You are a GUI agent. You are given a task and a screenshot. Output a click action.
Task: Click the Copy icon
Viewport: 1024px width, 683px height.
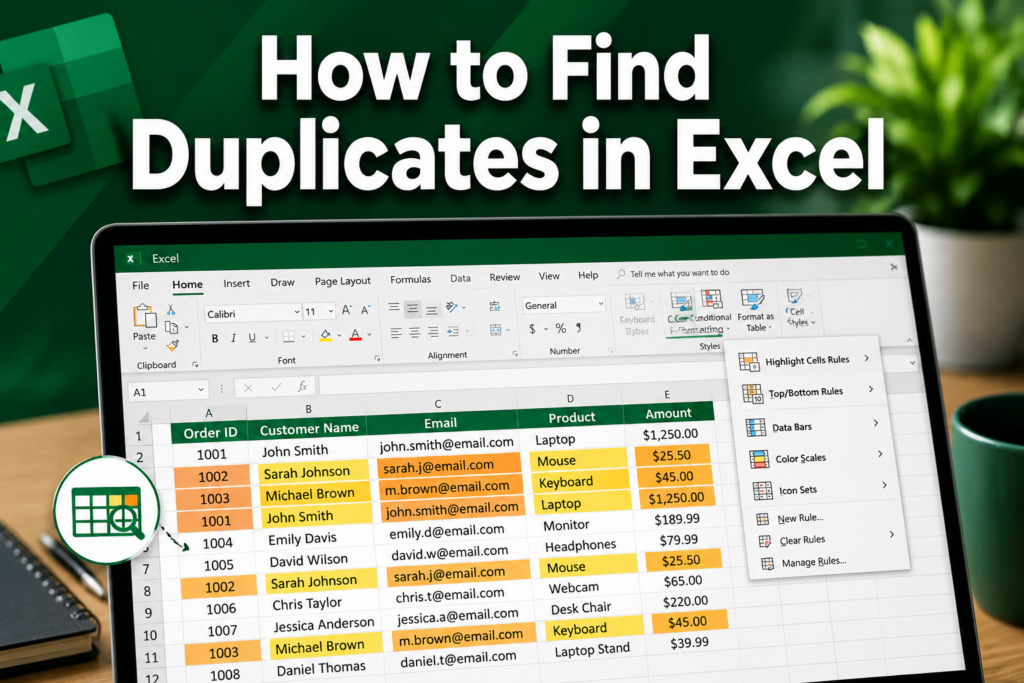click(x=172, y=327)
